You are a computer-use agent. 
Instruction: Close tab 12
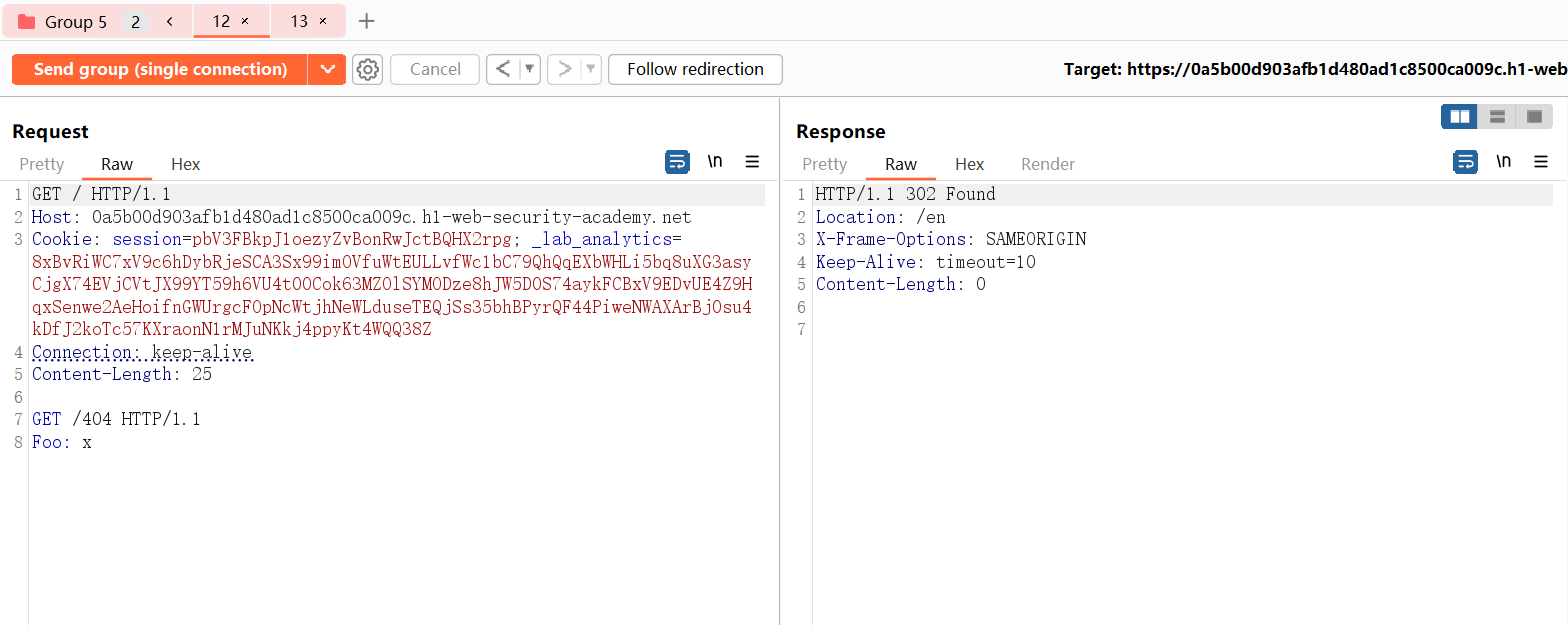point(245,21)
